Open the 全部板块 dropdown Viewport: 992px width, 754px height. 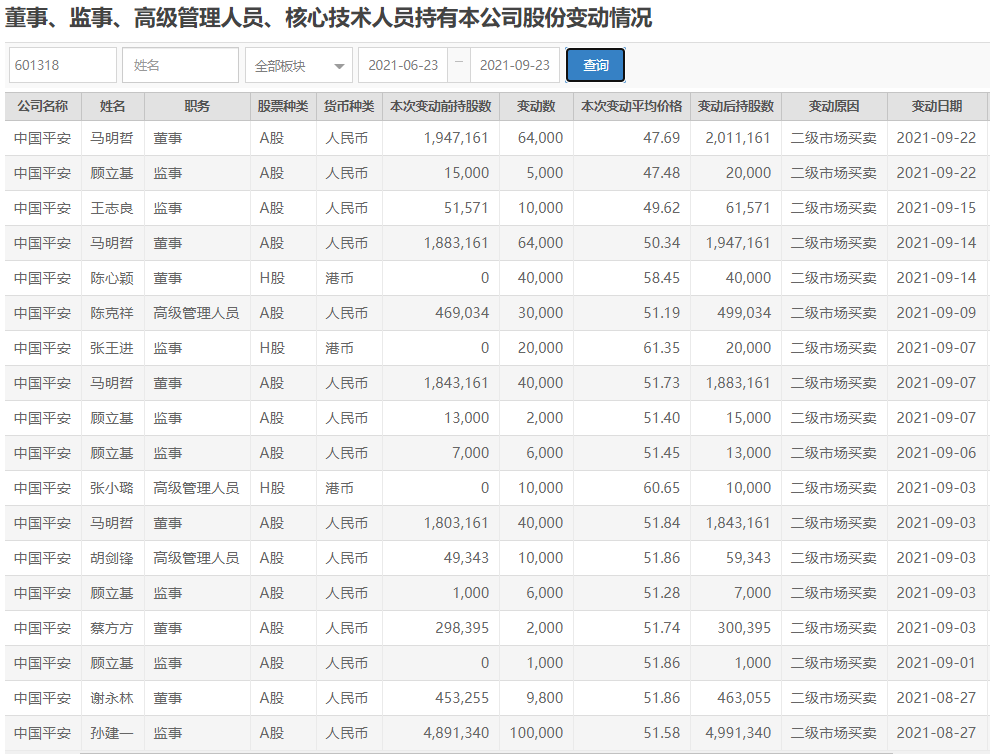pyautogui.click(x=298, y=66)
